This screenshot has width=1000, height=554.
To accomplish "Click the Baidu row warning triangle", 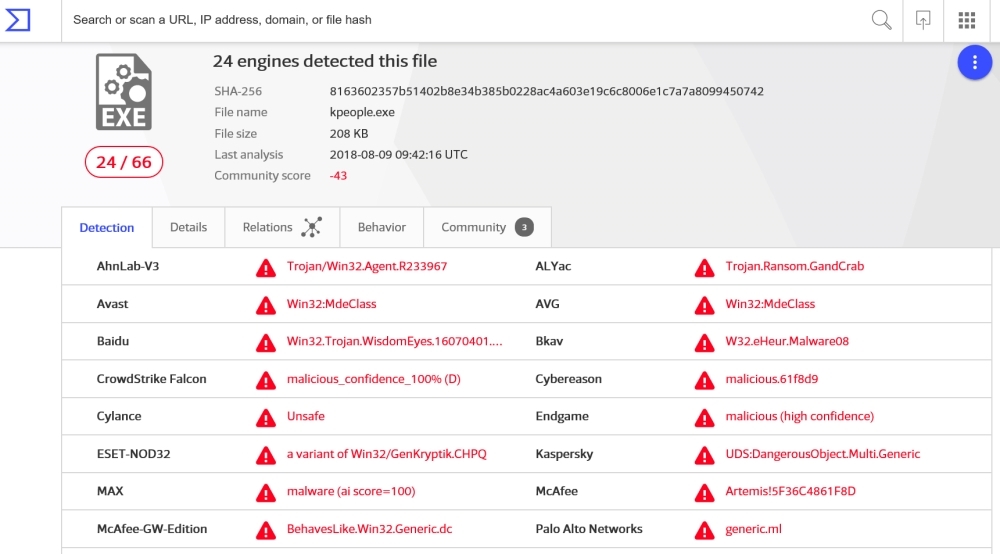I will click(x=266, y=343).
